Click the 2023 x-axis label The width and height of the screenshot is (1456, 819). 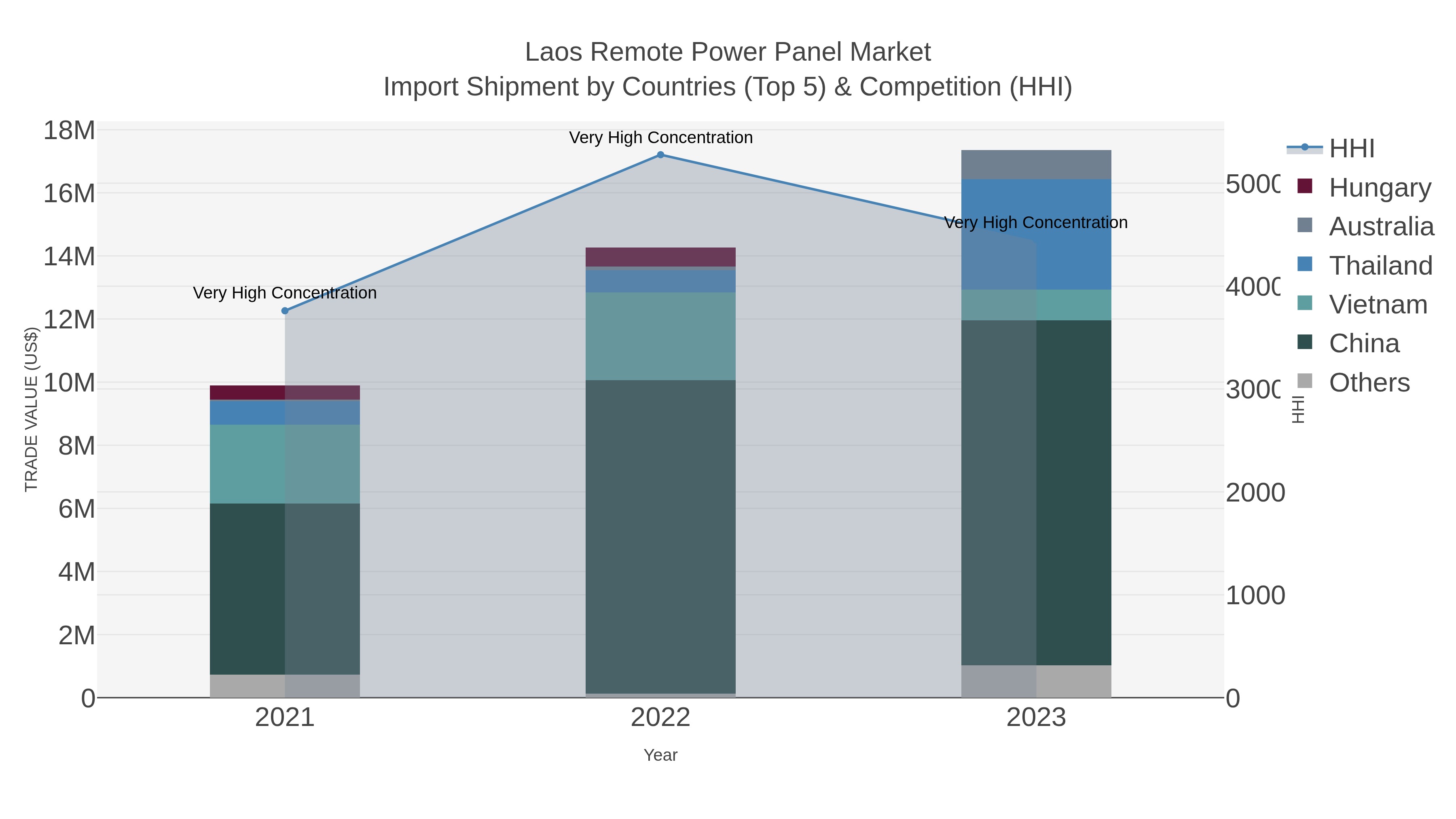(1036, 718)
